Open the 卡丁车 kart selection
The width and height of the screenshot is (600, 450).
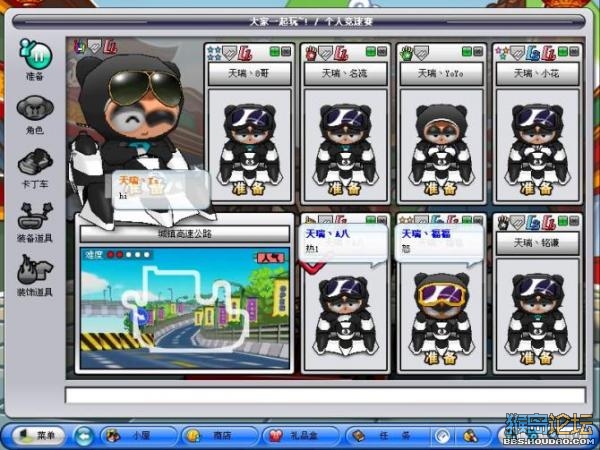(35, 168)
